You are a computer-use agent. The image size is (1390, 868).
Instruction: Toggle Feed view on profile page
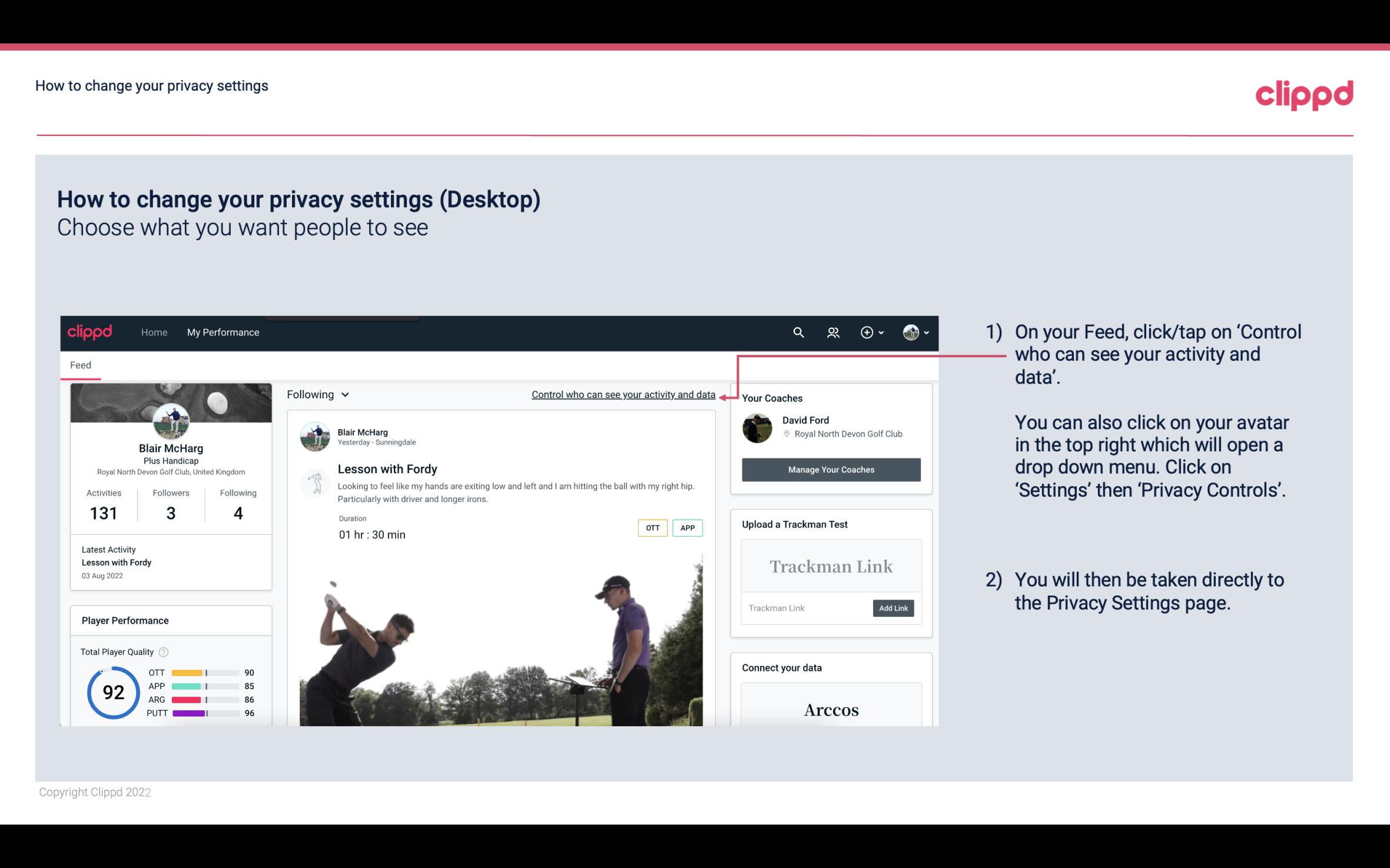(80, 365)
